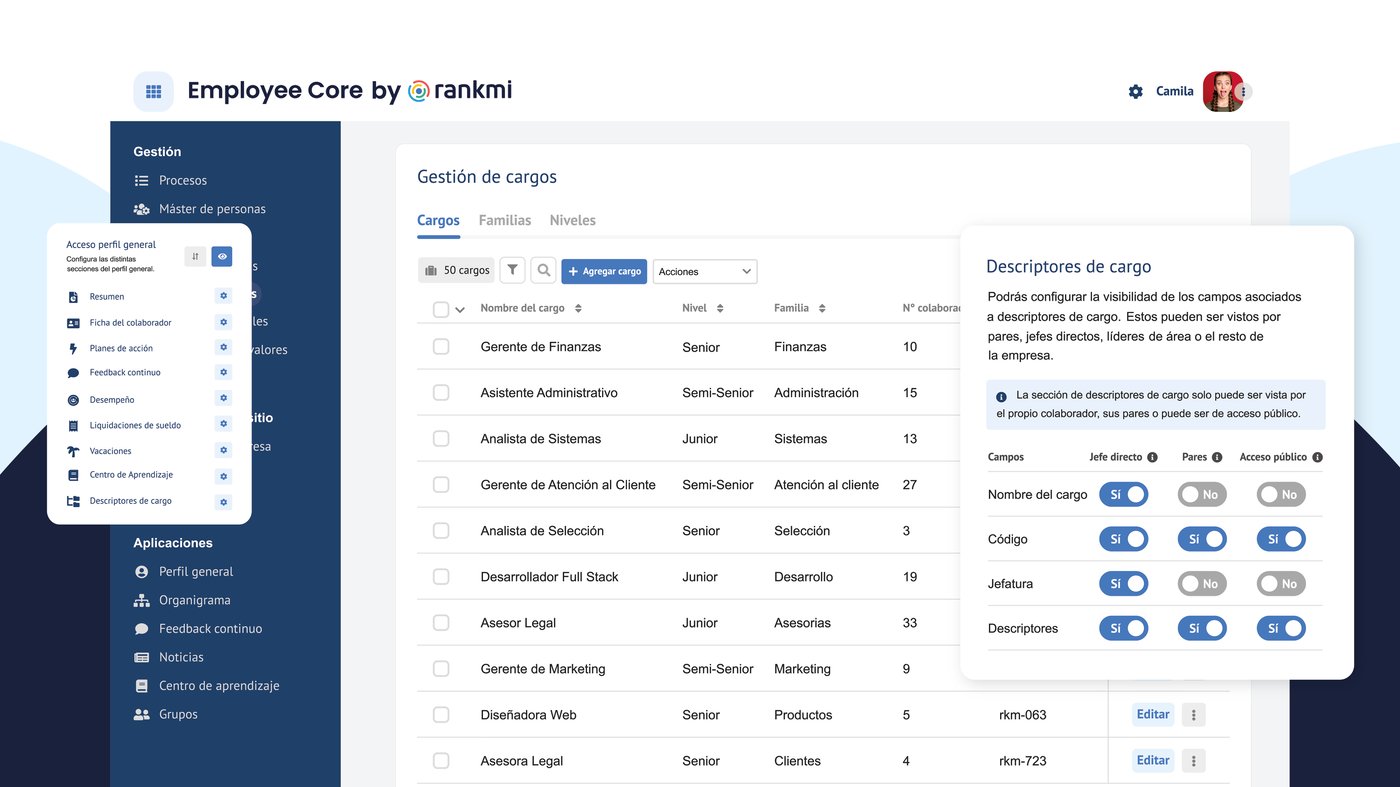
Task: Check the checkbox on the Gerente de Finanzas row
Action: tap(441, 346)
